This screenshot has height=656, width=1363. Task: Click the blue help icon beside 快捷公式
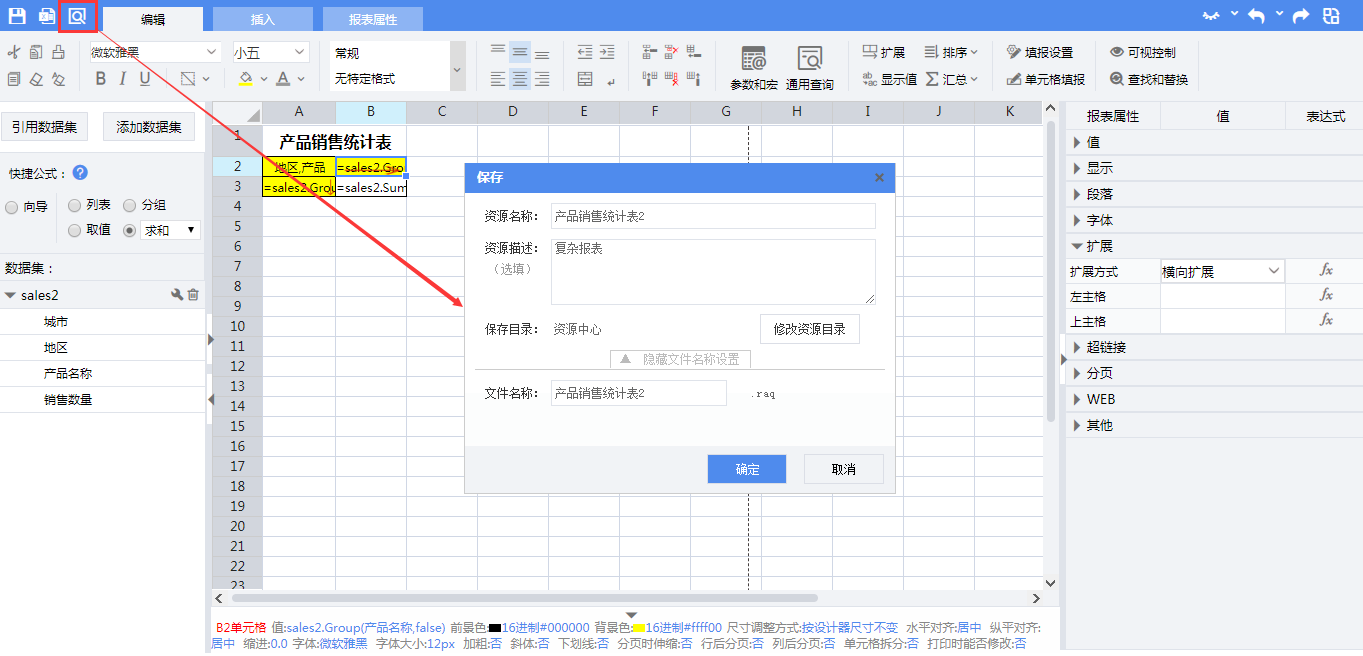[x=80, y=173]
